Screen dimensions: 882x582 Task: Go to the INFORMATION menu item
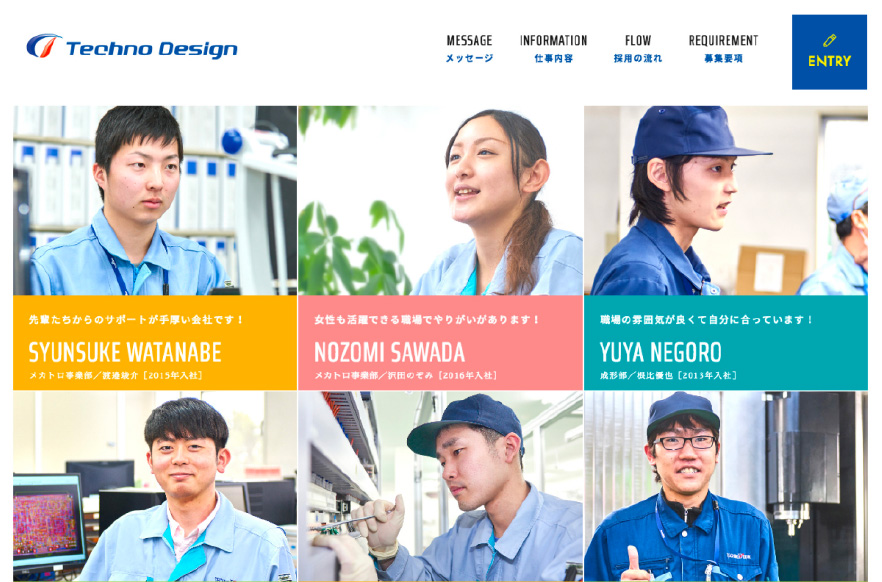[x=554, y=48]
